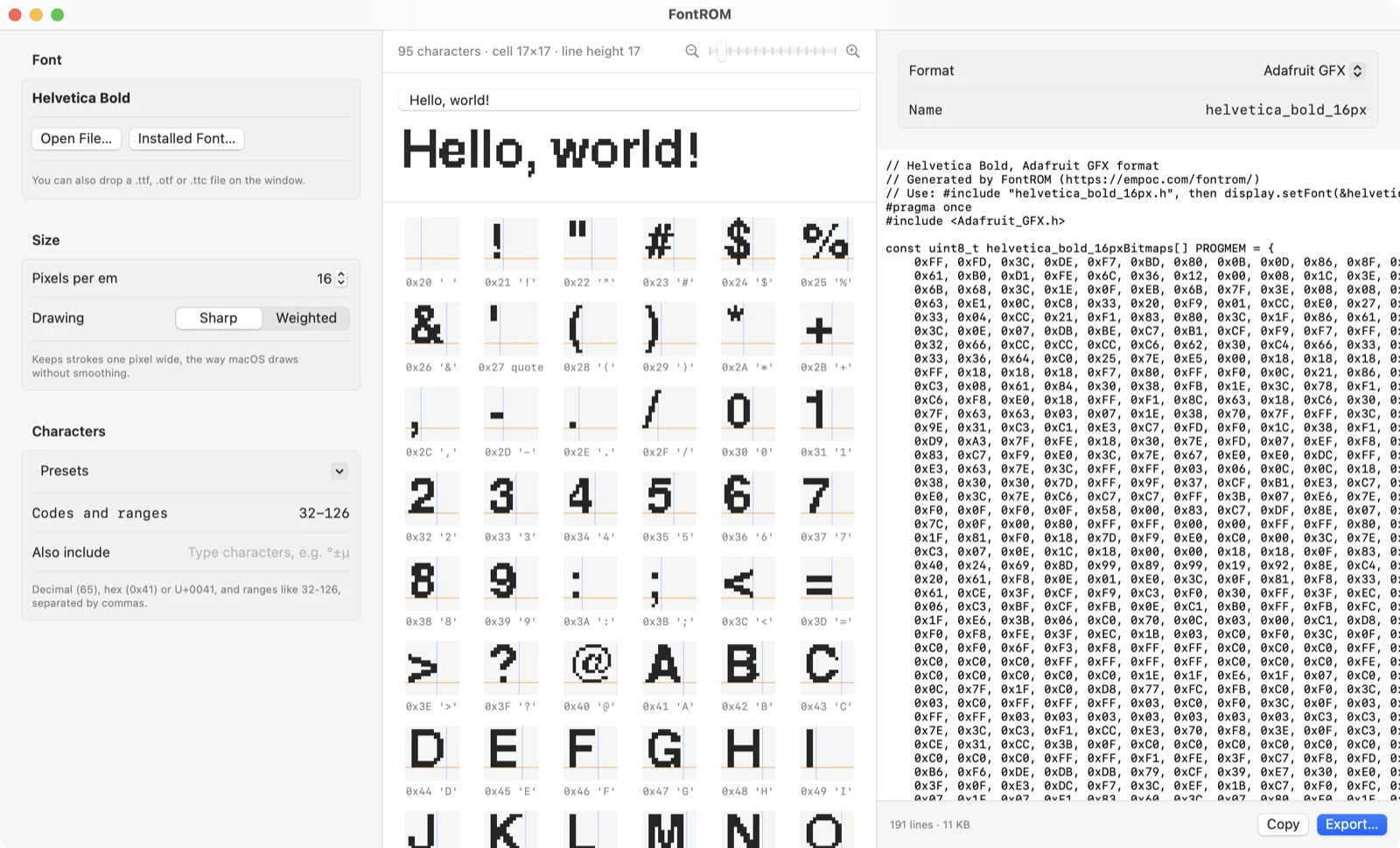This screenshot has height=848, width=1400.
Task: Select the 0x49 'I' glyph cell
Action: (827, 762)
